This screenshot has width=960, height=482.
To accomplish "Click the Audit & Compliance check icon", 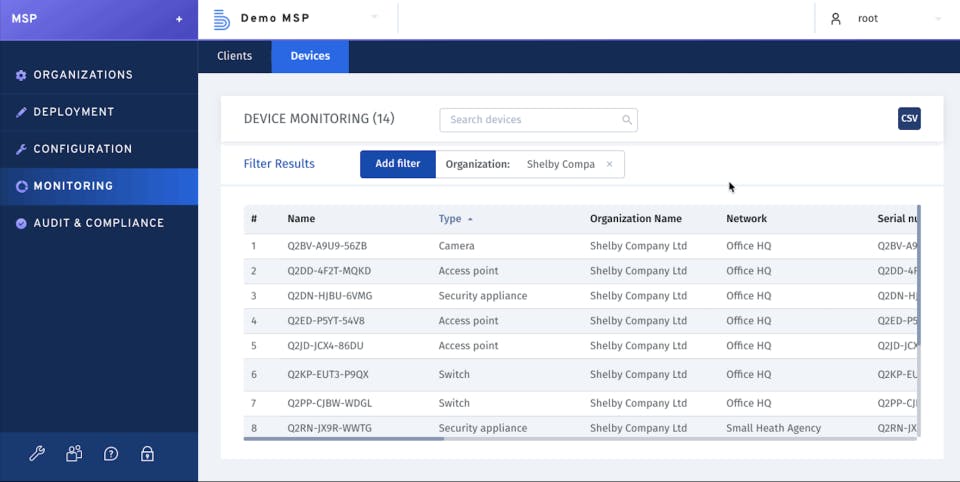I will pyautogui.click(x=21, y=224).
